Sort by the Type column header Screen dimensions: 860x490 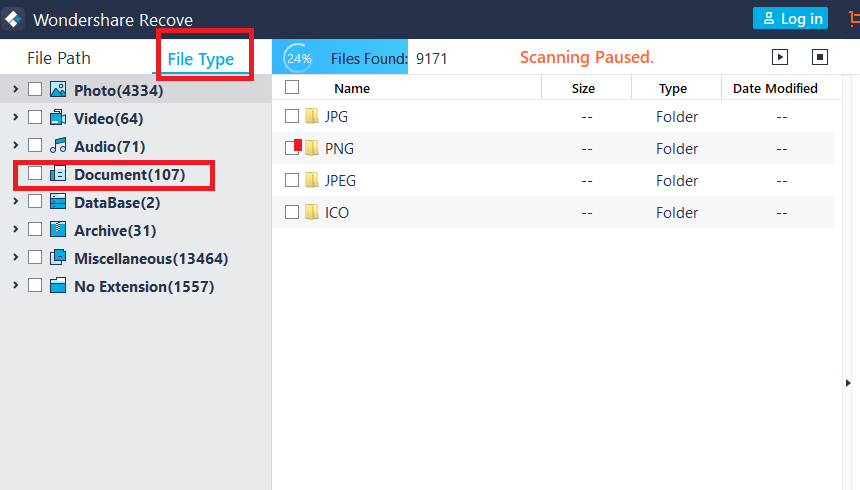click(673, 88)
